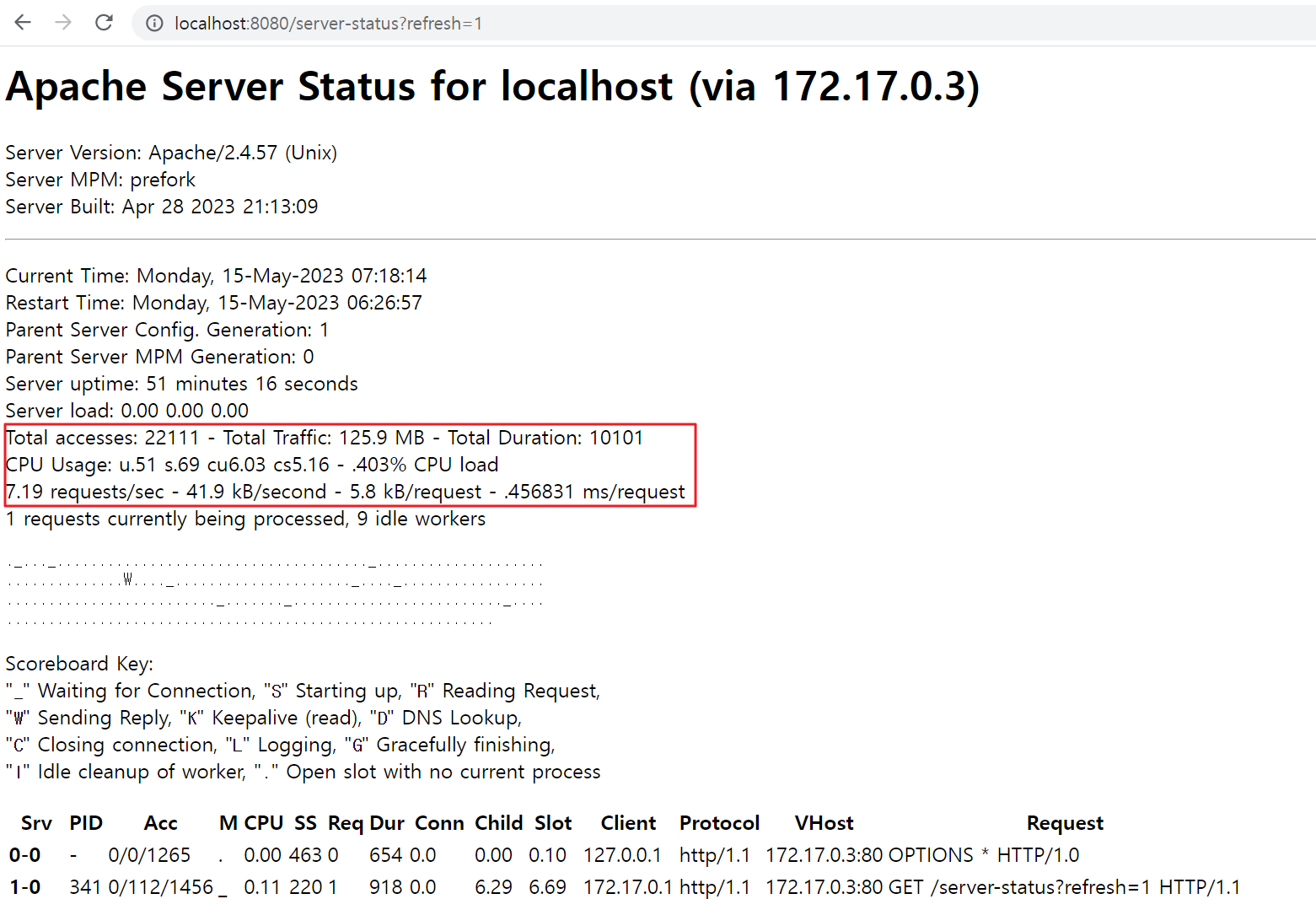Click the Restart Time 06:26:57 line
1316x899 pixels.
213,303
